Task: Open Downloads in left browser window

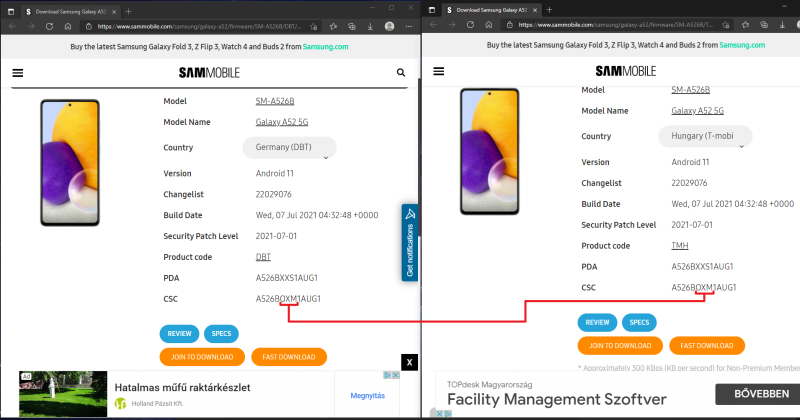Action: point(370,27)
